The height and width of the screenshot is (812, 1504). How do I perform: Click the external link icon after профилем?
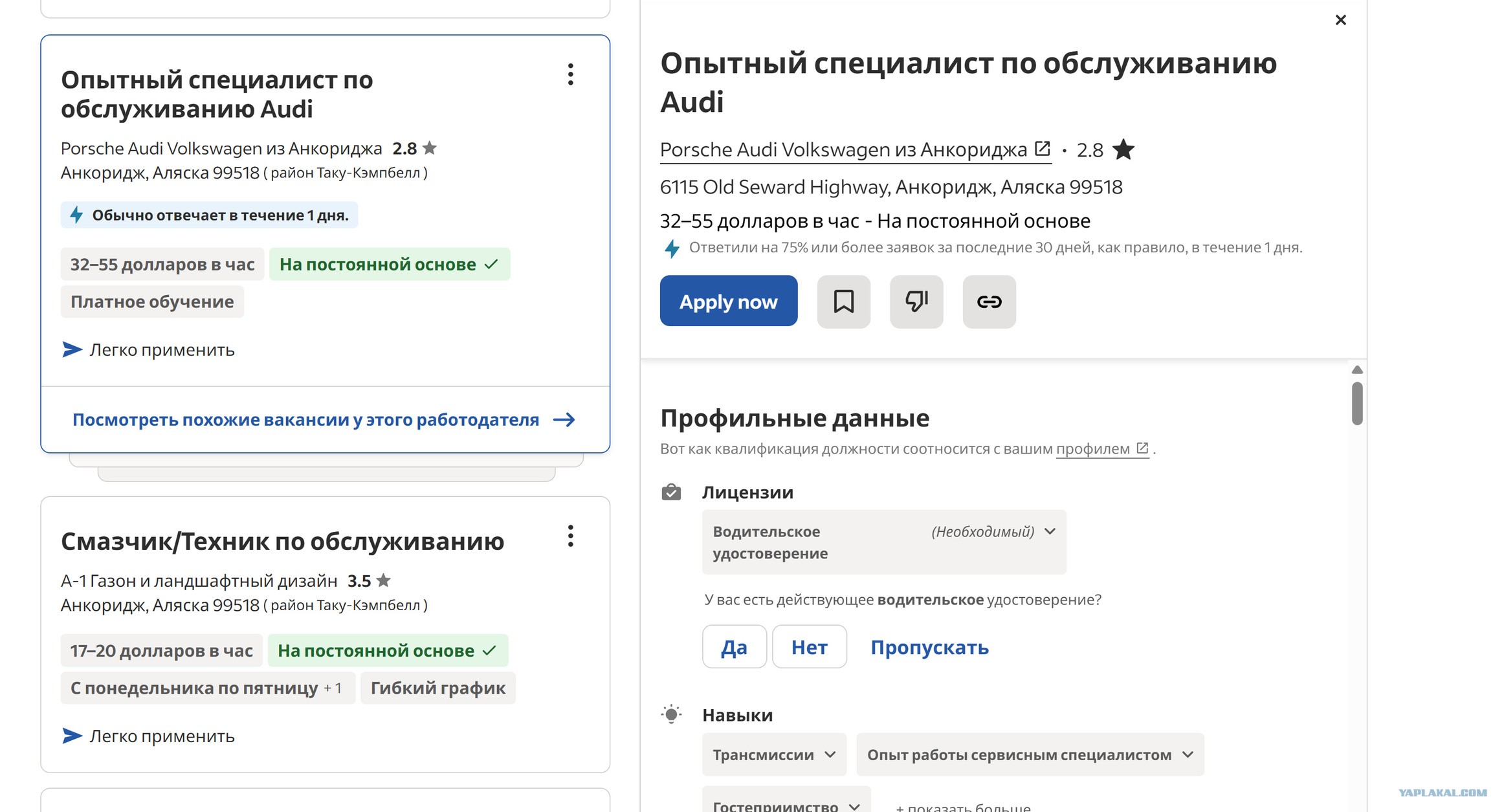tap(1142, 448)
